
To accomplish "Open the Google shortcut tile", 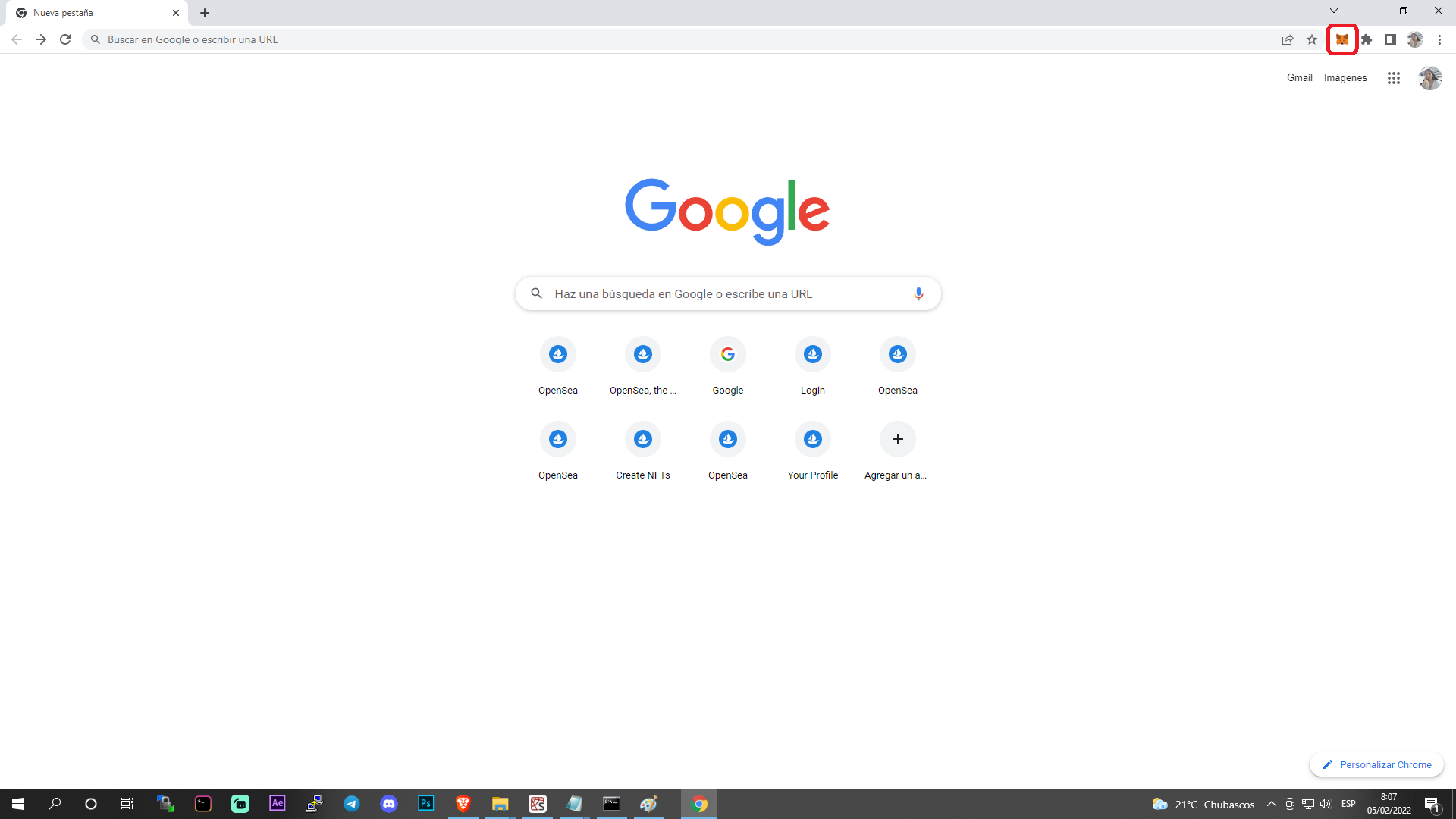I will point(728,367).
